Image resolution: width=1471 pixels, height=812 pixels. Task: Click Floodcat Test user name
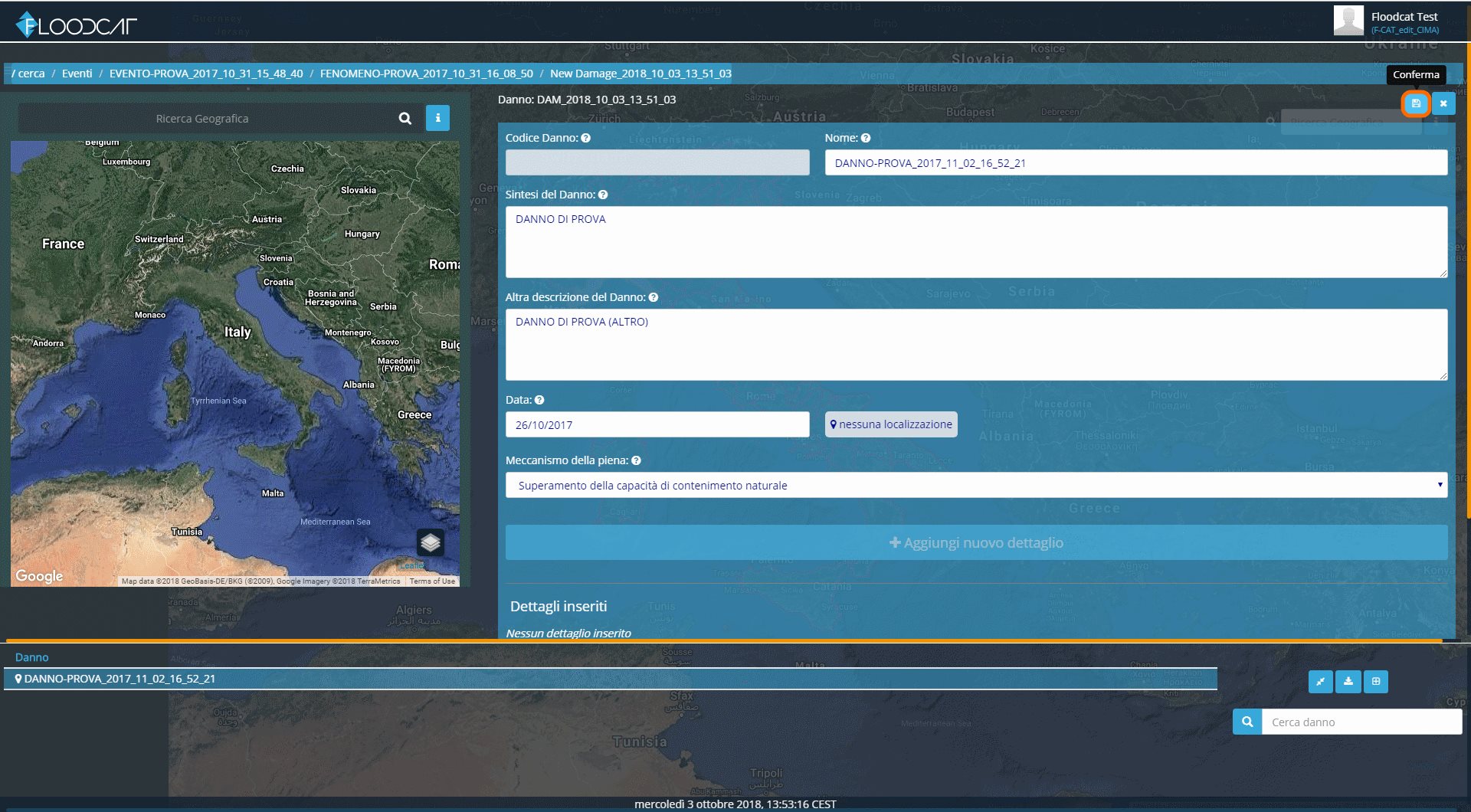(x=1404, y=17)
